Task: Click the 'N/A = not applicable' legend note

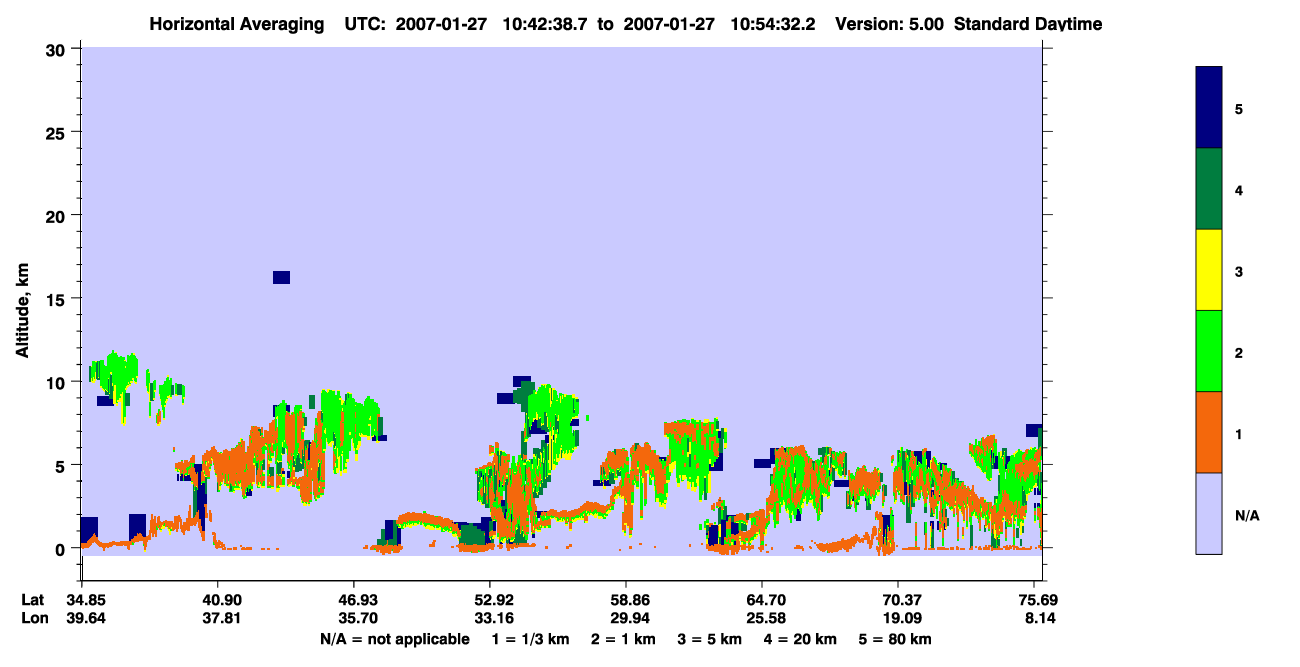Action: (x=394, y=638)
